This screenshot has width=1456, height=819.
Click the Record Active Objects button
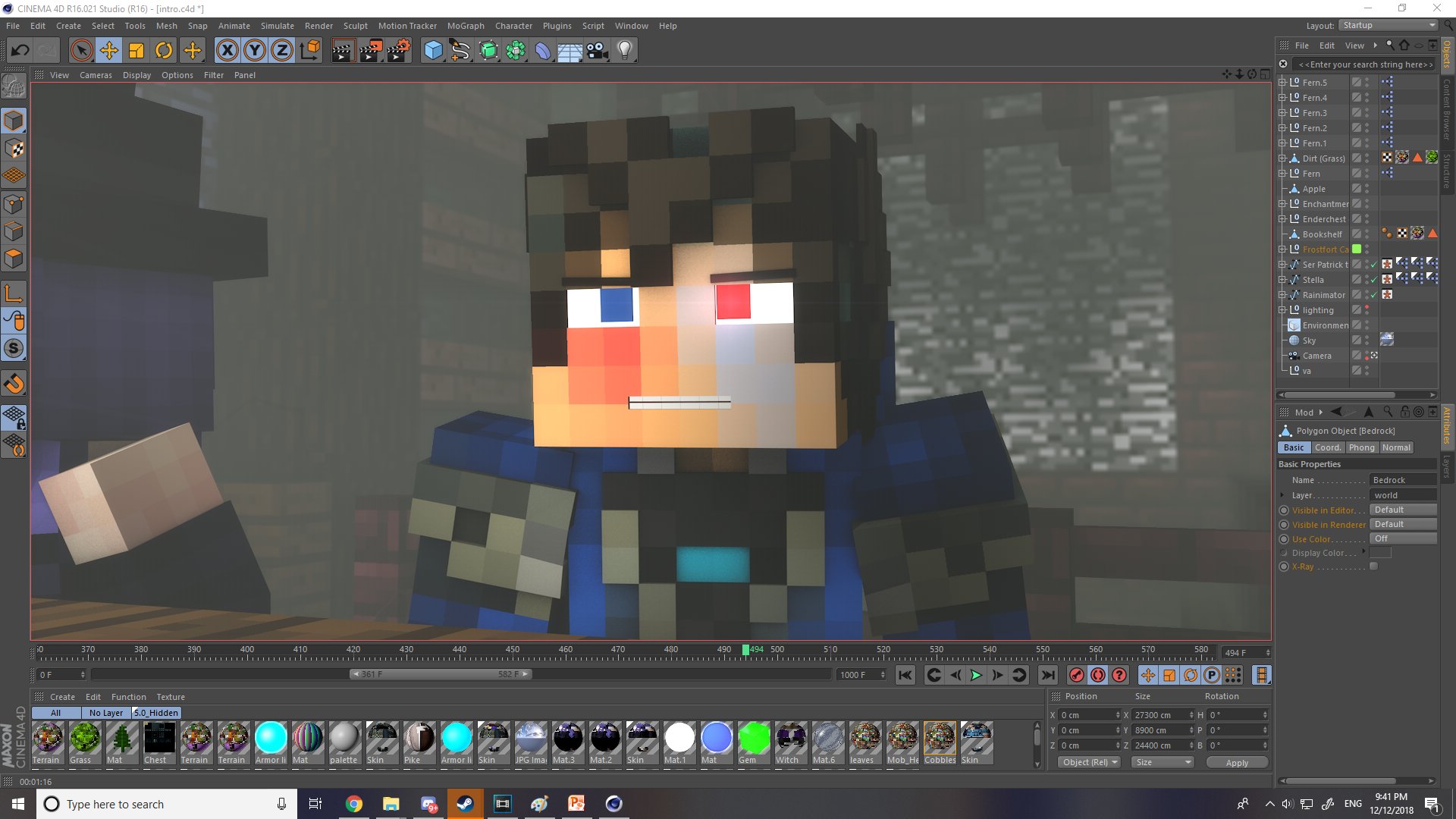pyautogui.click(x=1076, y=675)
